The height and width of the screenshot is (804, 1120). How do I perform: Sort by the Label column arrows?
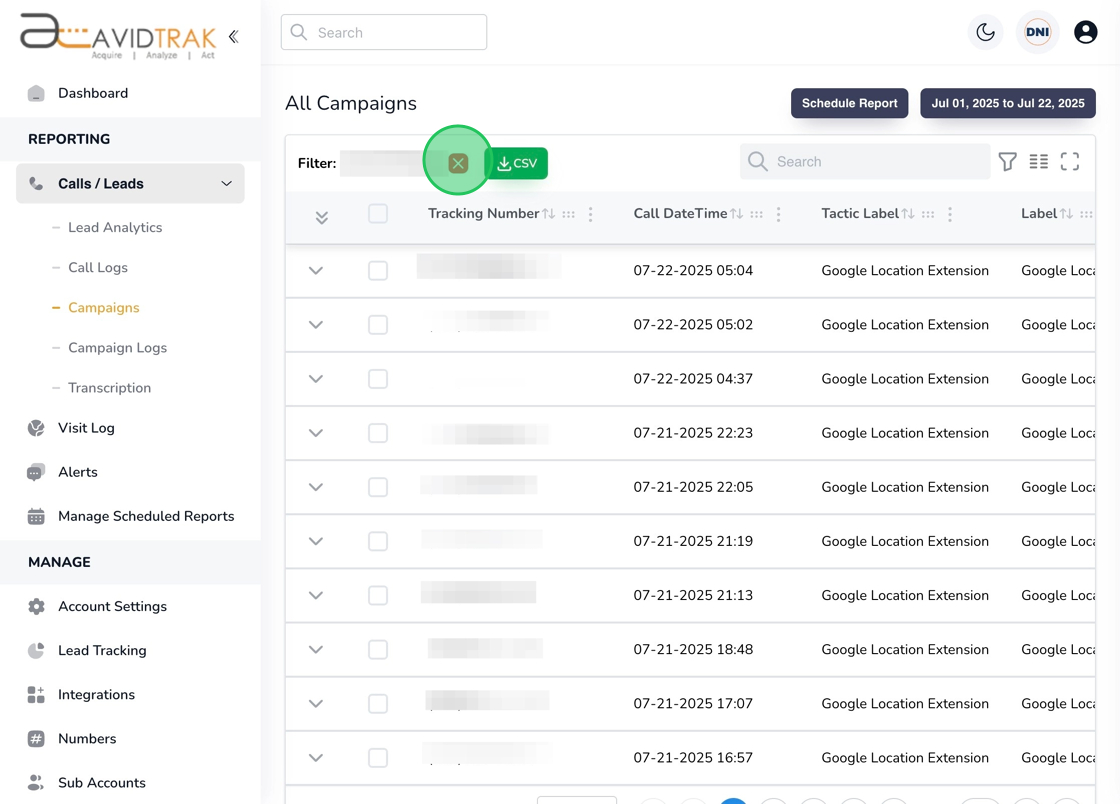pyautogui.click(x=1066, y=214)
